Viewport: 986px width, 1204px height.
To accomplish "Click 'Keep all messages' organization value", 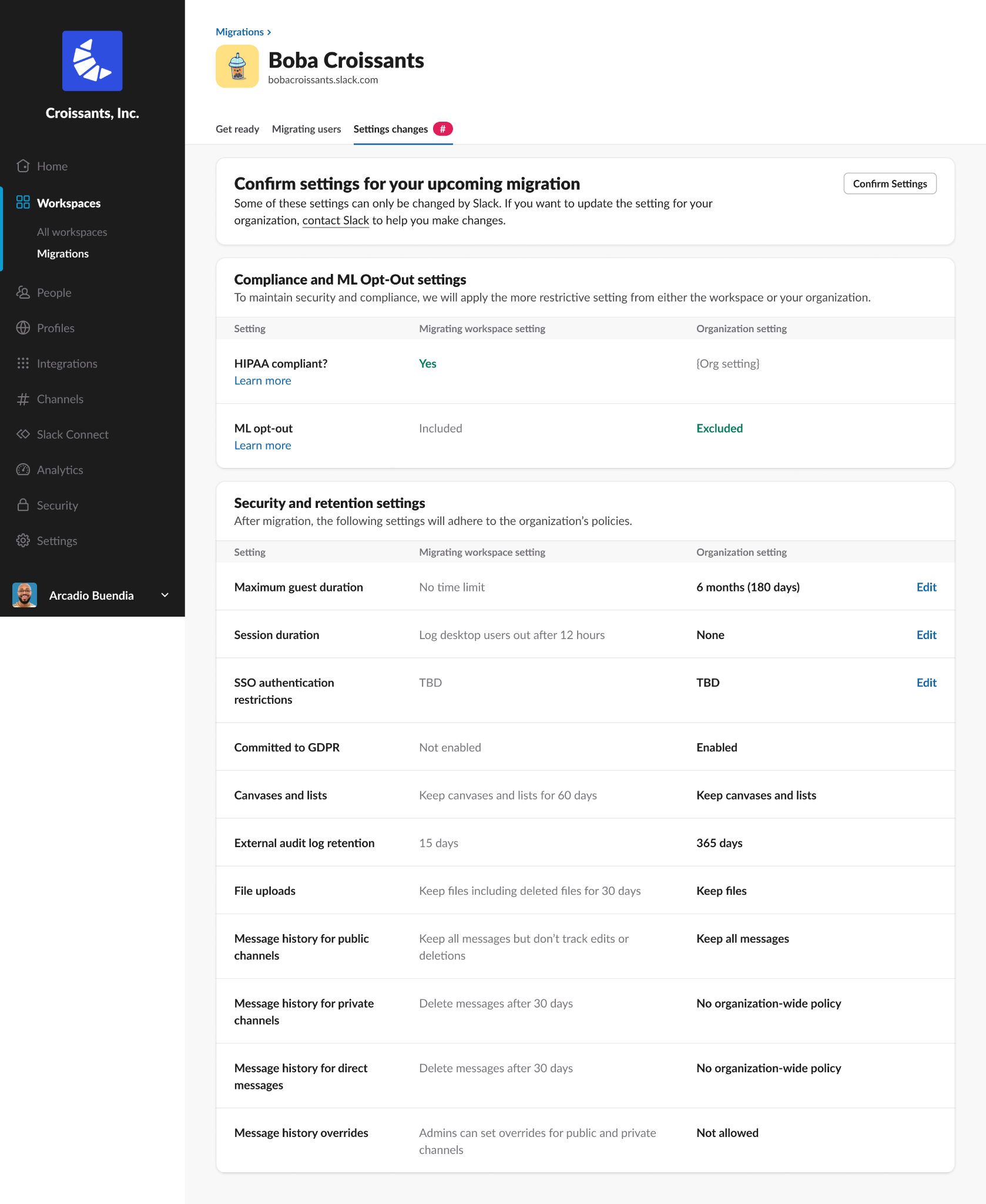I will [743, 938].
